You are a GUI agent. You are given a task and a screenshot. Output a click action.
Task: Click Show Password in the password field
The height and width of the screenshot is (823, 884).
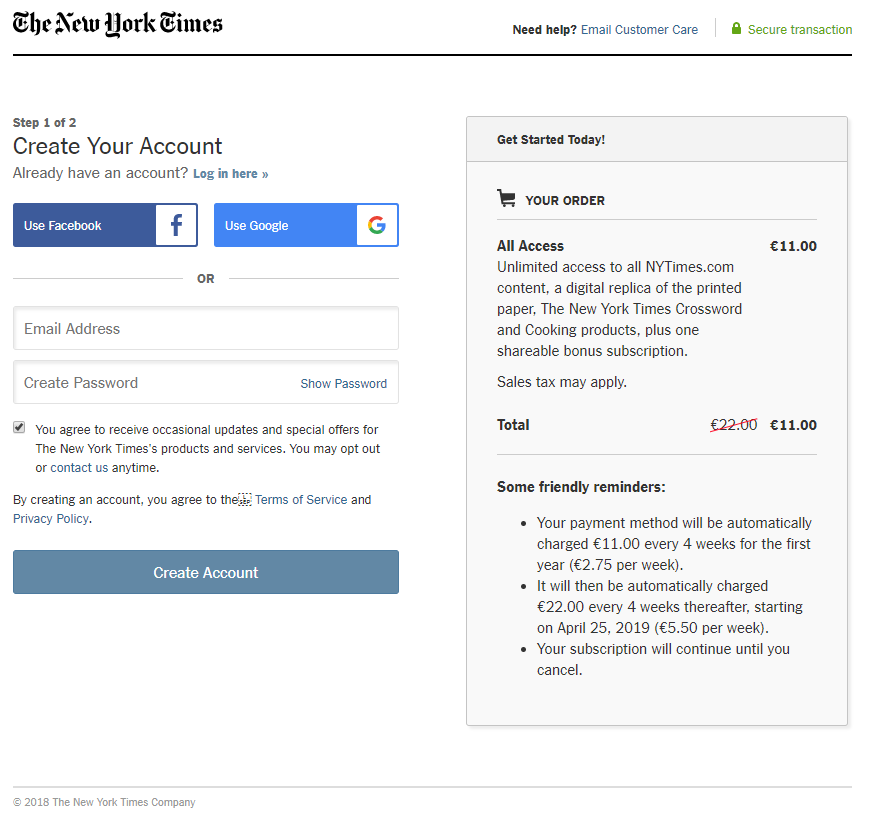click(343, 384)
